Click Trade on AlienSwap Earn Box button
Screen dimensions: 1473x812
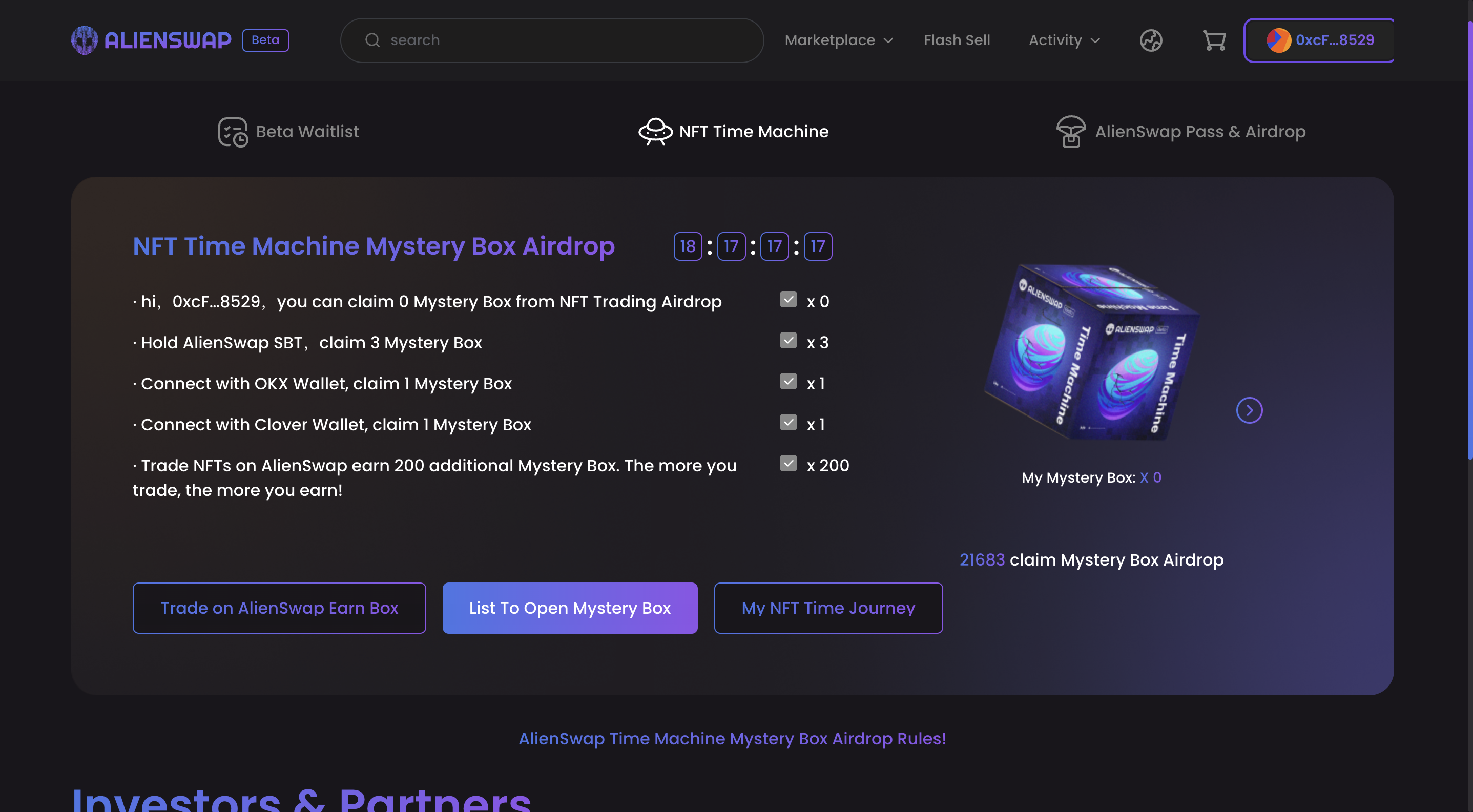coord(279,608)
